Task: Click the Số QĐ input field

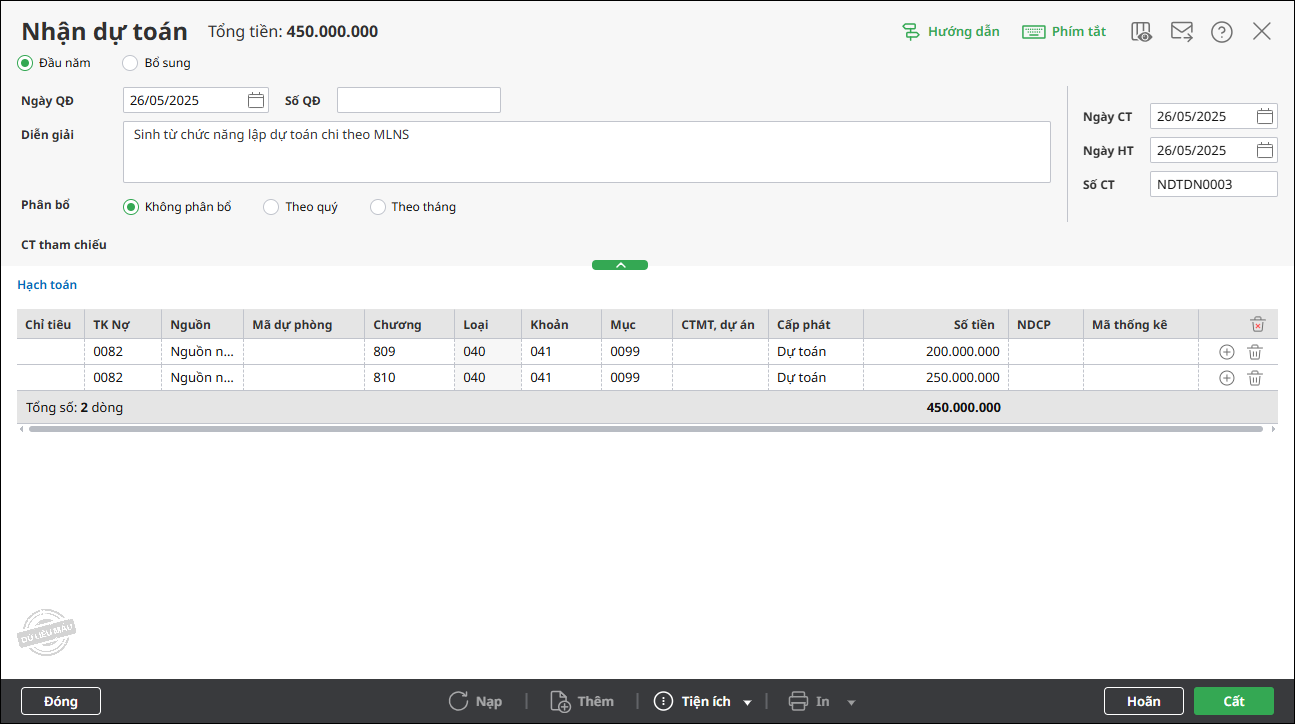Action: [x=418, y=100]
